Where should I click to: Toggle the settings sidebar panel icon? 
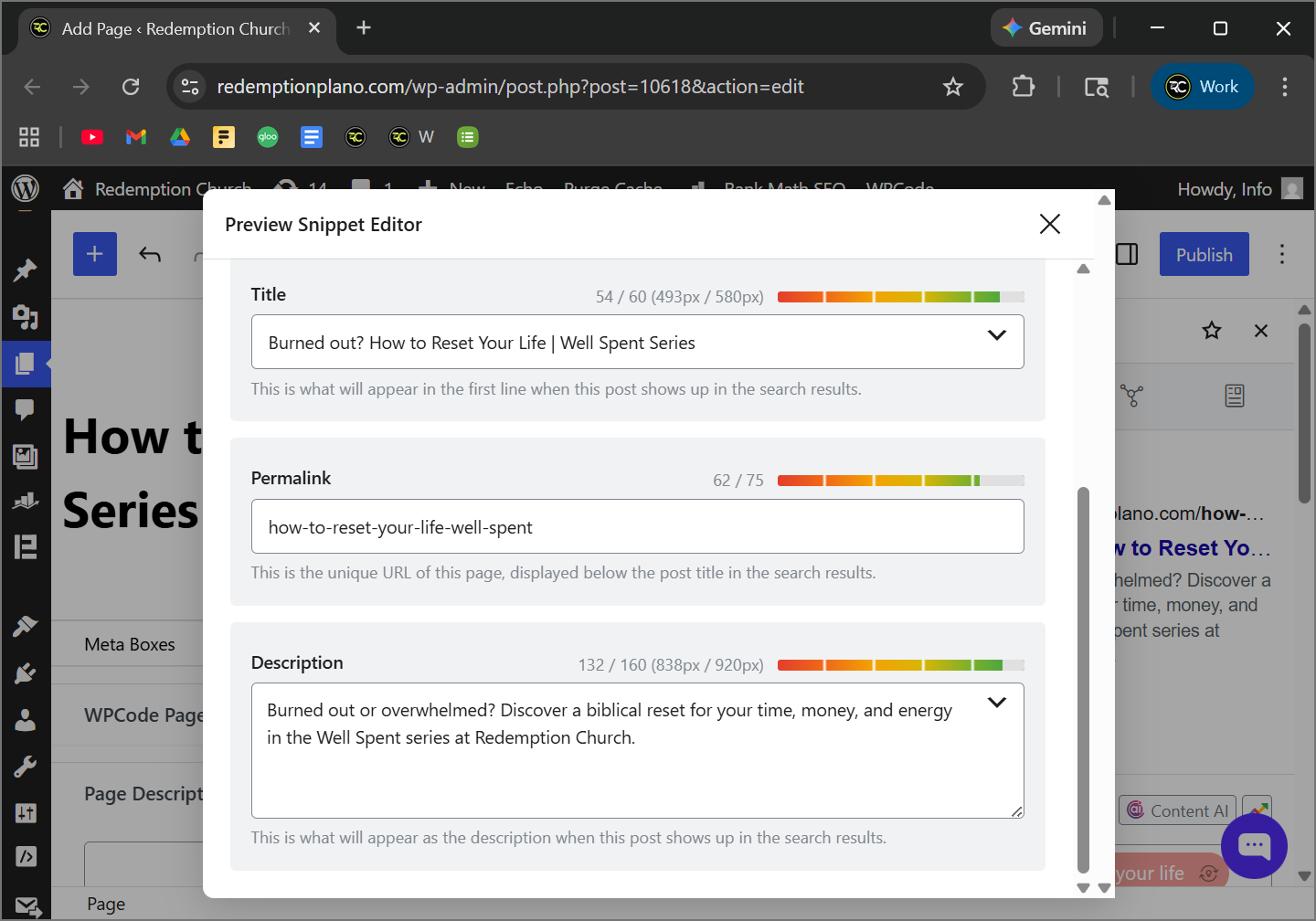(x=1127, y=254)
